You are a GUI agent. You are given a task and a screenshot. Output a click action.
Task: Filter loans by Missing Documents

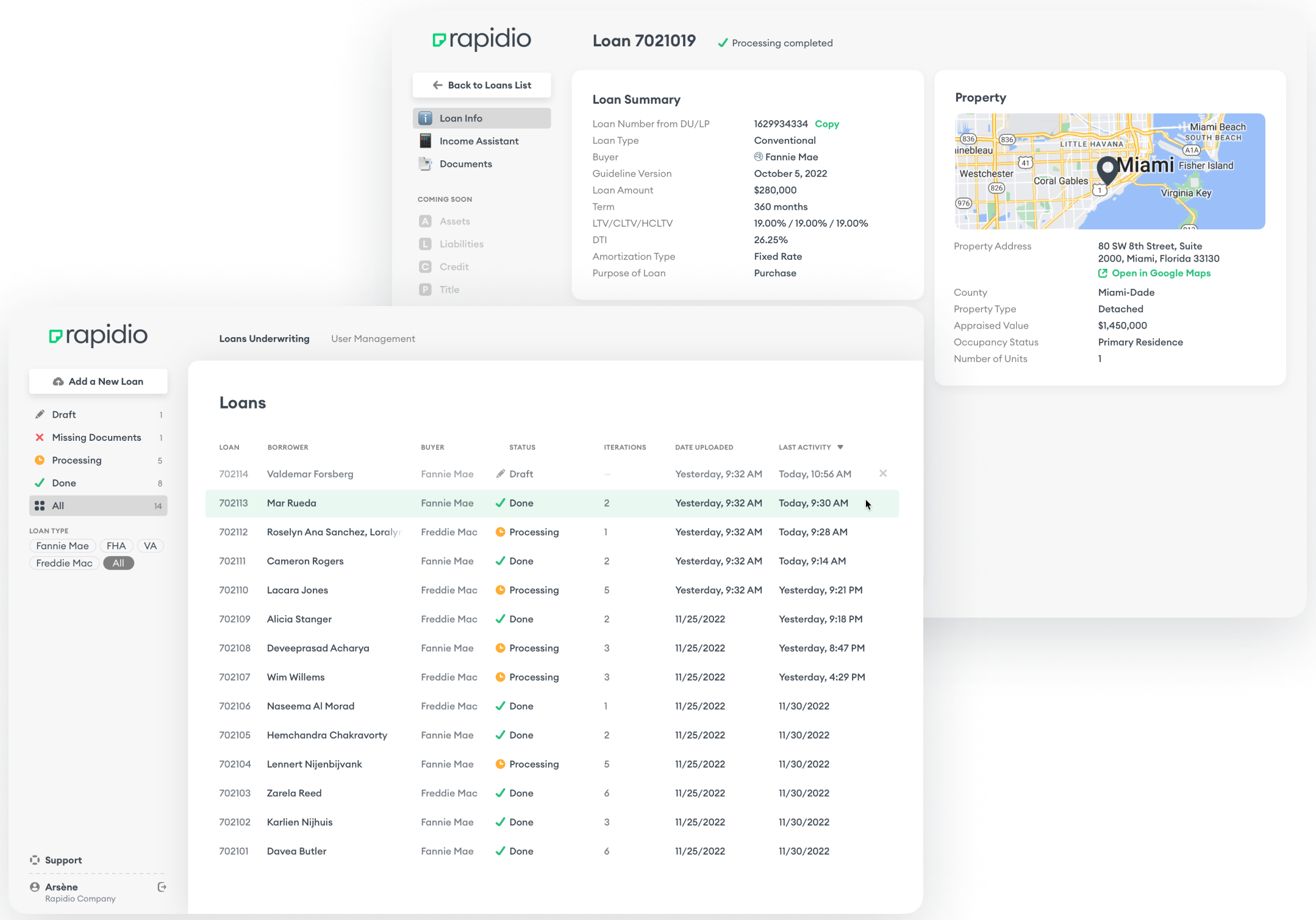coord(98,438)
